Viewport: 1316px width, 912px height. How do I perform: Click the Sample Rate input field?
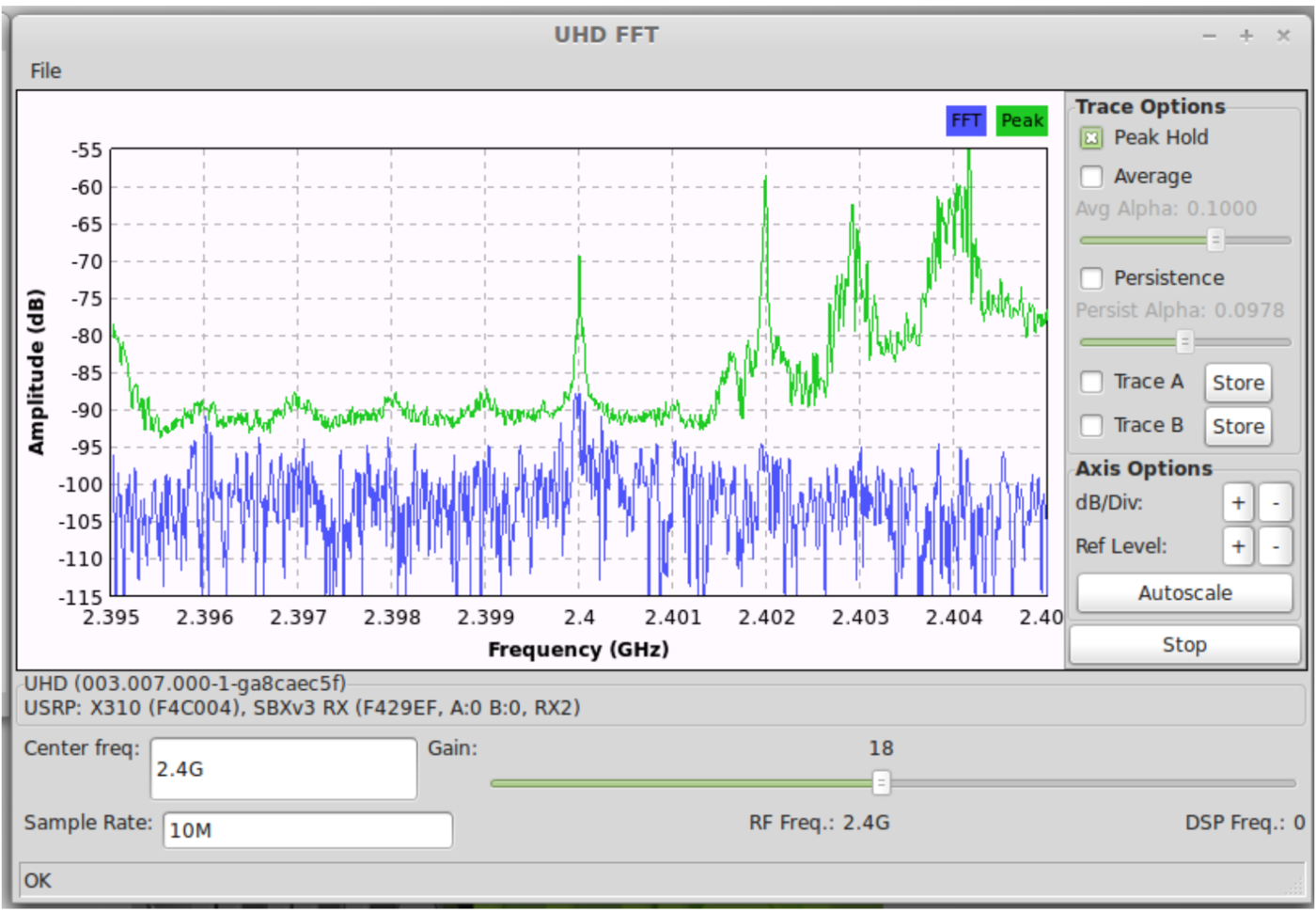[307, 830]
